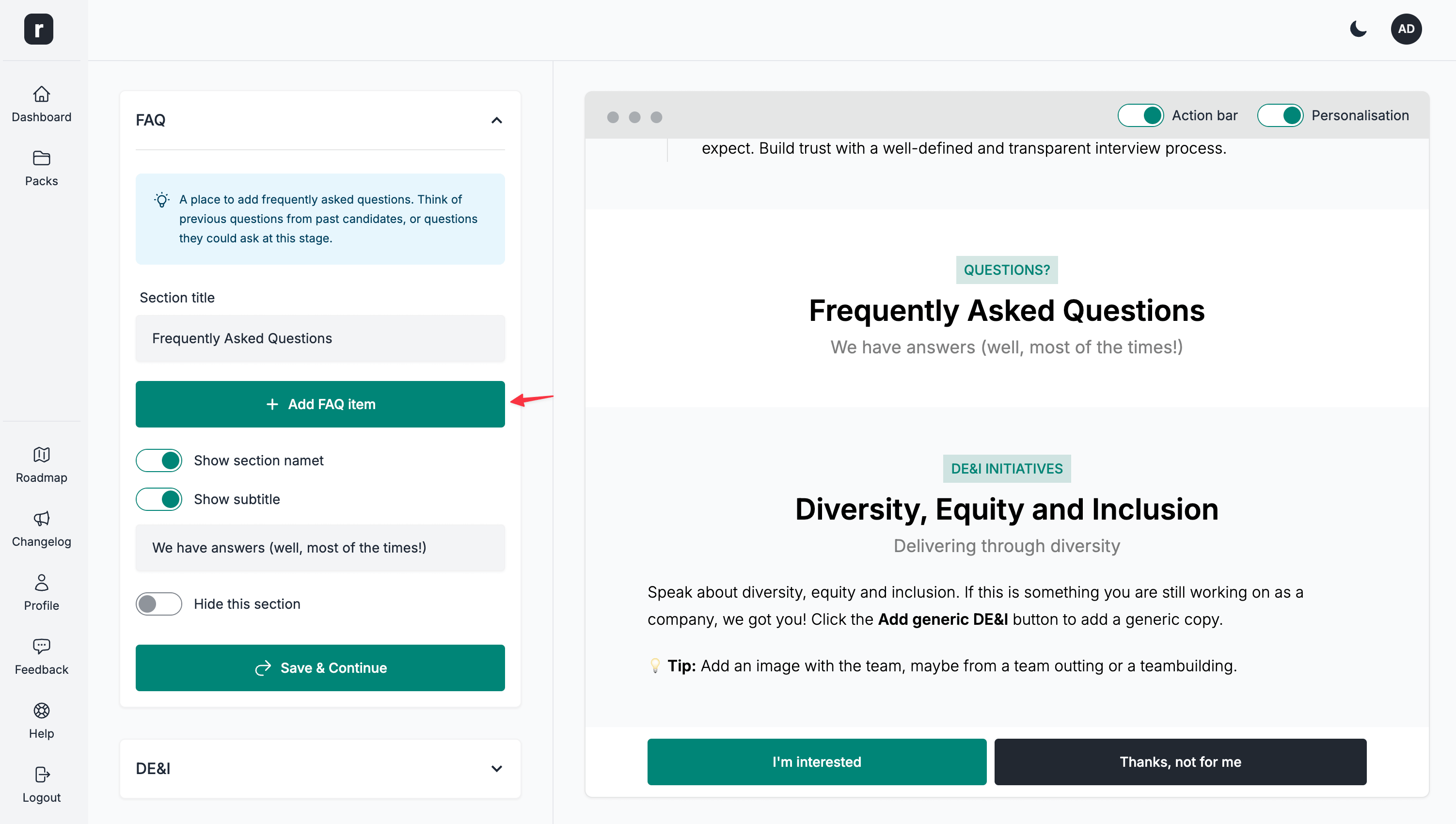This screenshot has width=1456, height=824.
Task: Select the Packs icon in the sidebar
Action: 41,168
